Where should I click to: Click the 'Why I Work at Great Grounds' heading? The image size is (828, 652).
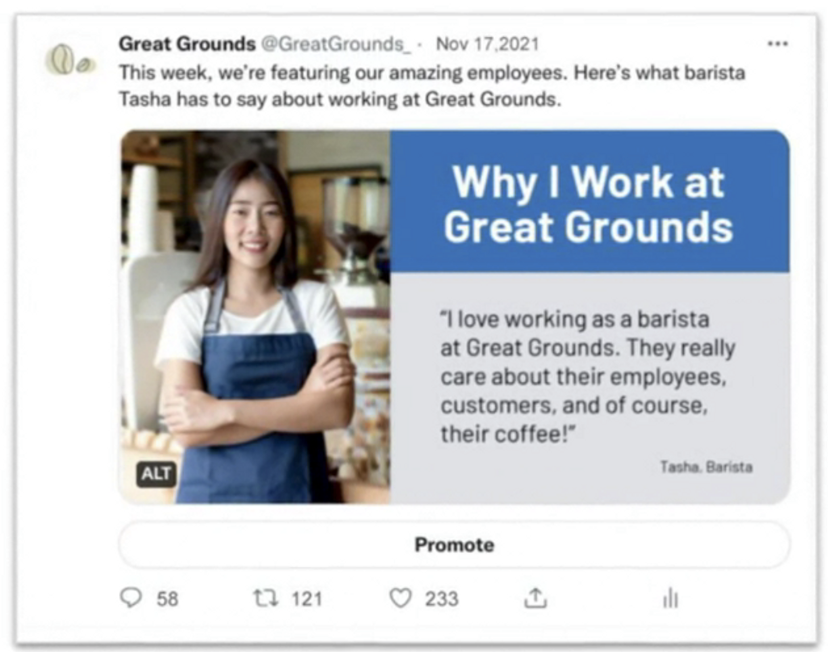pyautogui.click(x=588, y=204)
